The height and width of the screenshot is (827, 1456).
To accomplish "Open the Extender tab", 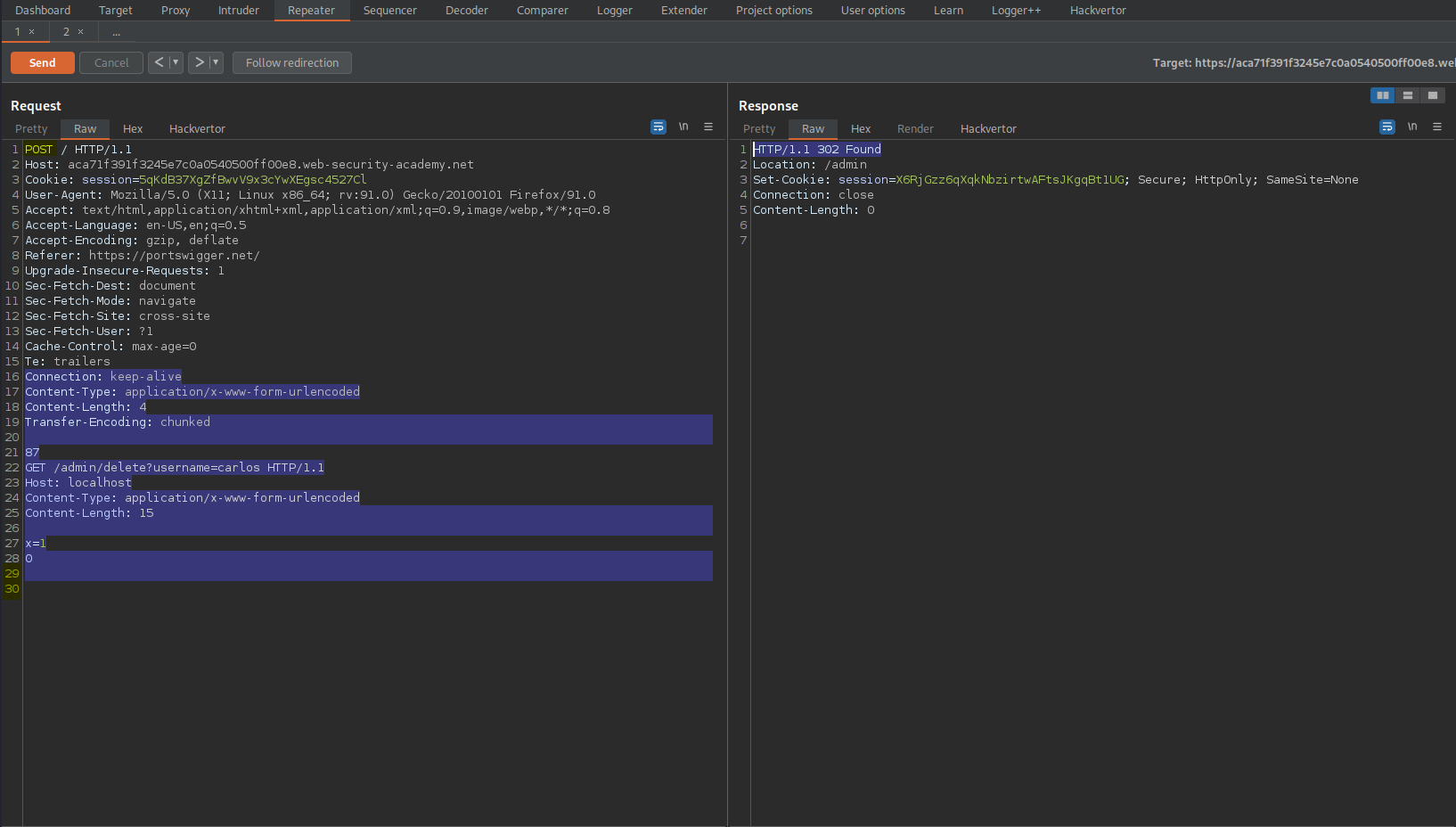I will [x=684, y=11].
